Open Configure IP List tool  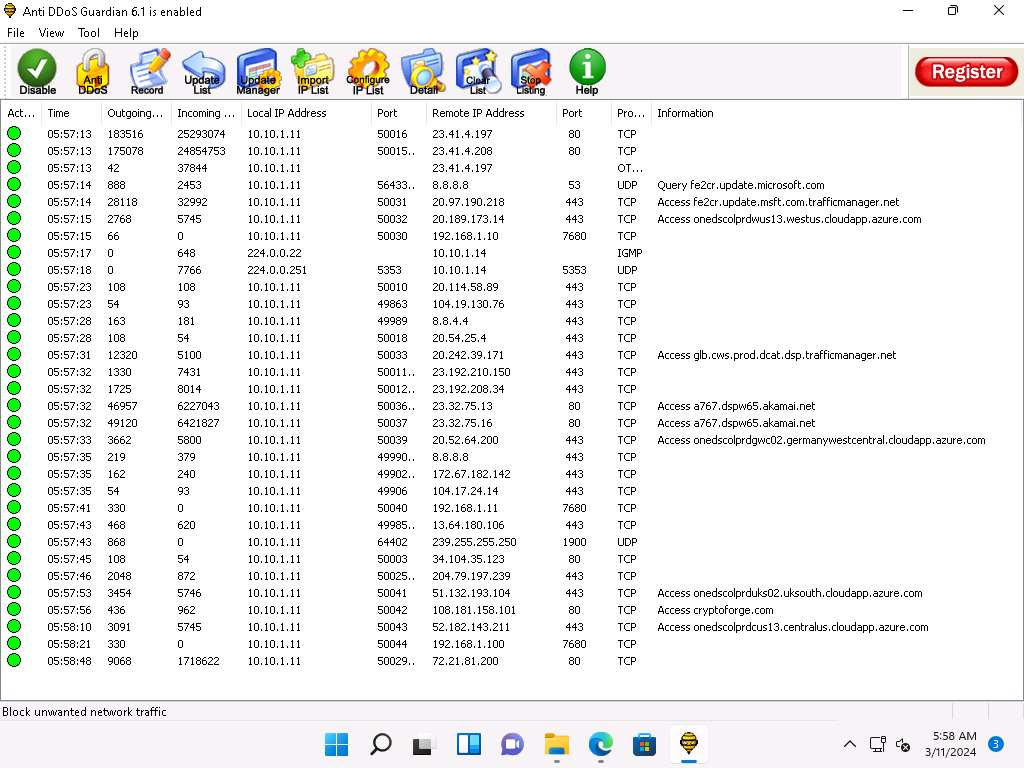[367, 71]
